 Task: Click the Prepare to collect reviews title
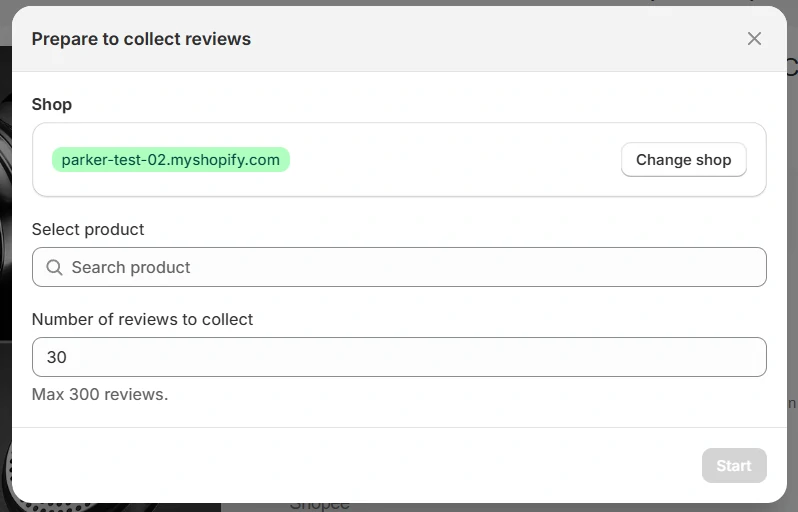tap(141, 39)
